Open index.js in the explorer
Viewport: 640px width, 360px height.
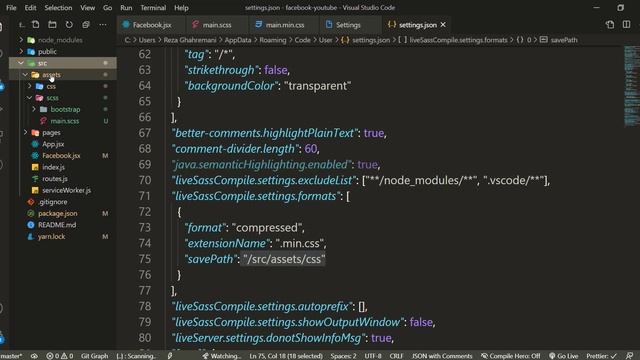(x=53, y=167)
